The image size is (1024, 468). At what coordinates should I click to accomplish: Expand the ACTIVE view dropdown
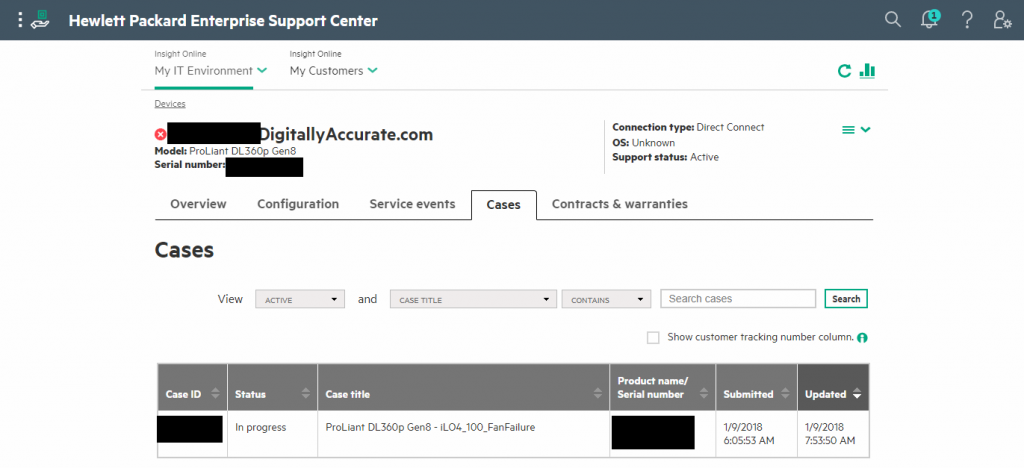(300, 299)
